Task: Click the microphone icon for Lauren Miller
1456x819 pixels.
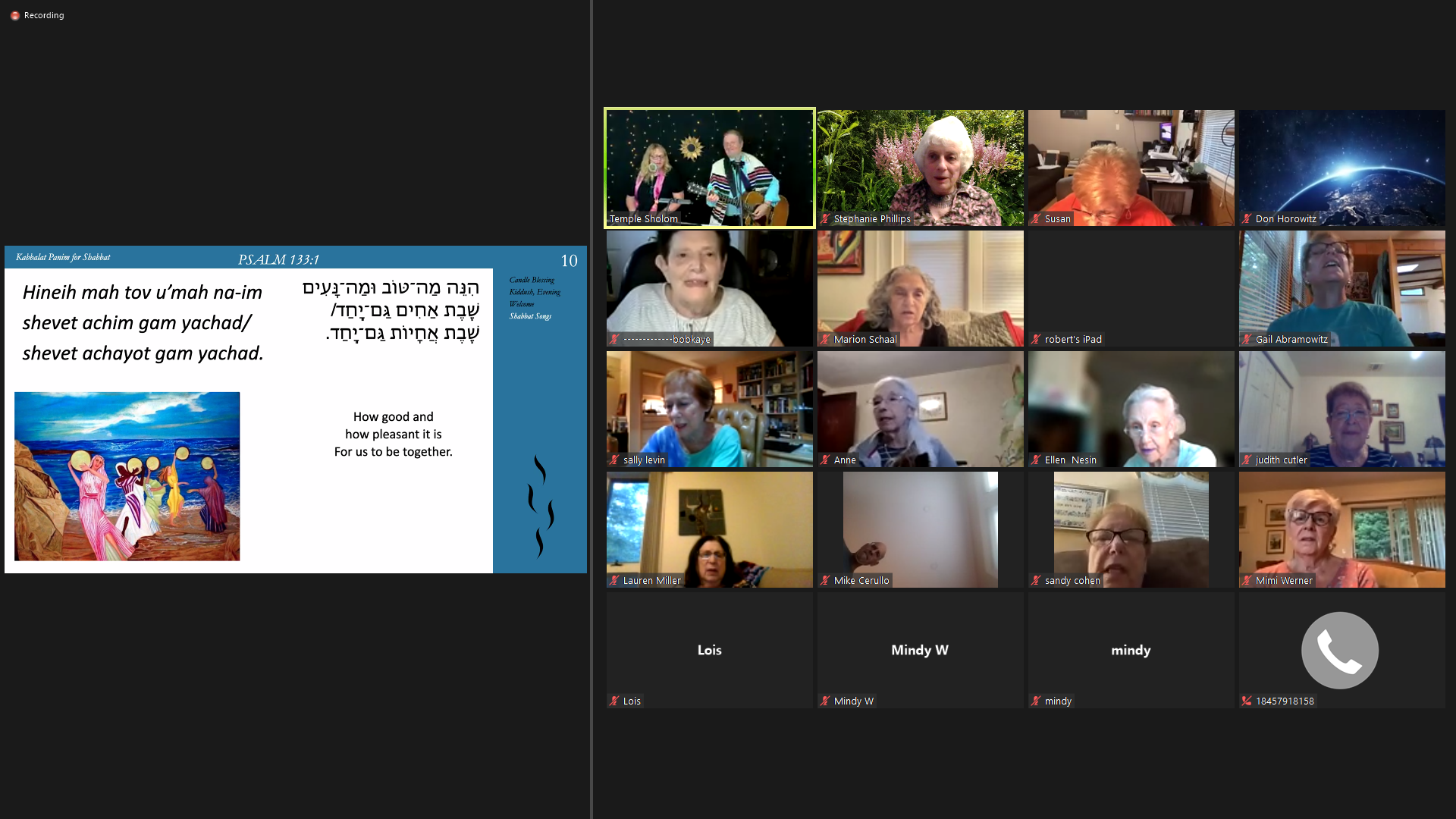Action: [x=617, y=580]
